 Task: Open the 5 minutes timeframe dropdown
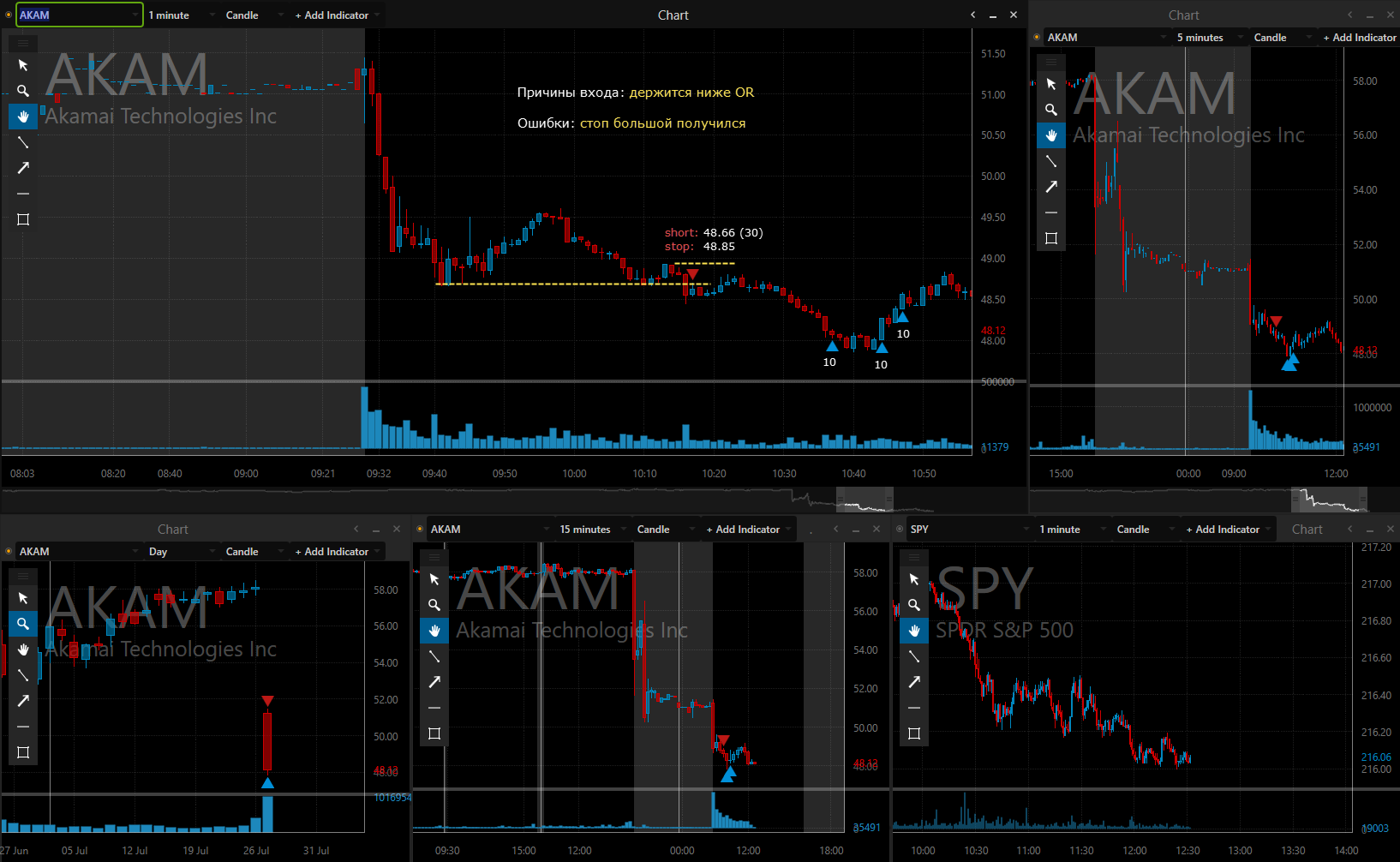tap(1210, 37)
